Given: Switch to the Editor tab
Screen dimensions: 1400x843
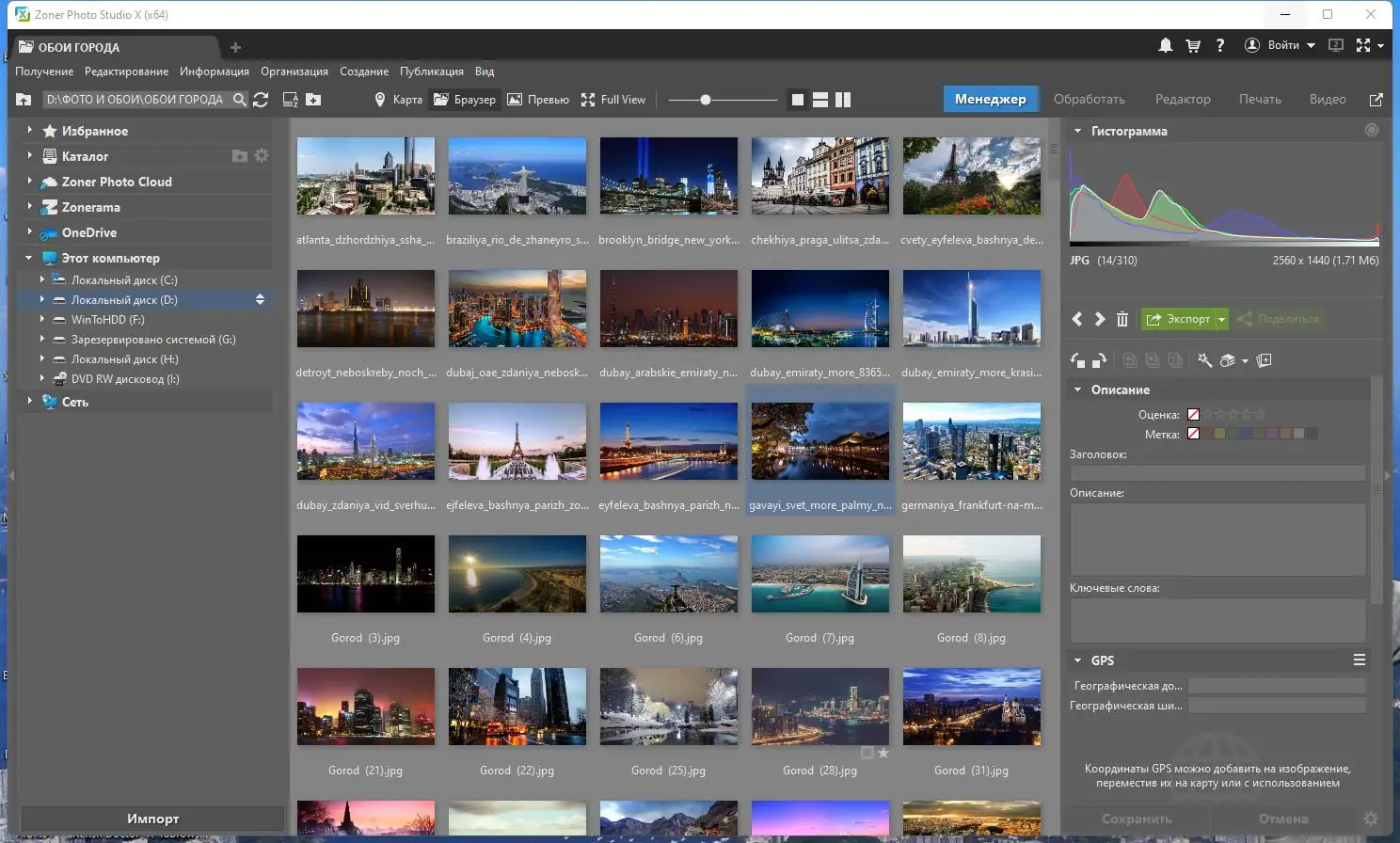Looking at the screenshot, I should [1183, 100].
